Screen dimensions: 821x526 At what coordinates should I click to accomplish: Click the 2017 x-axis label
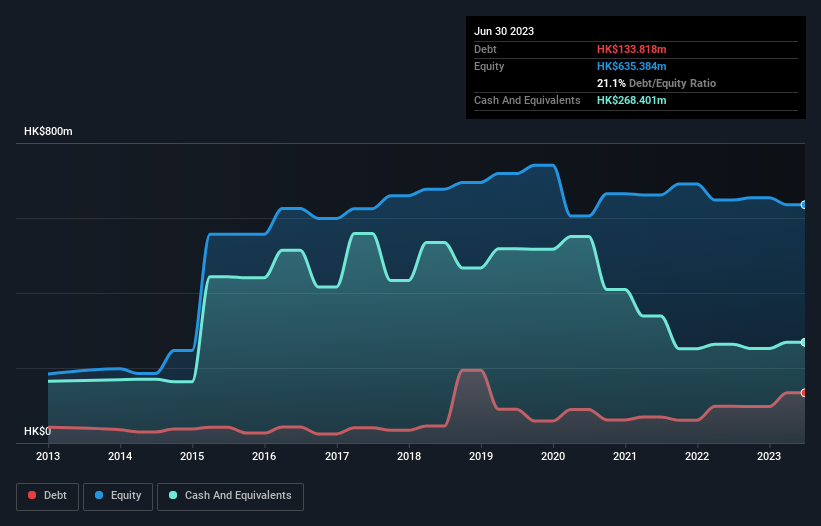click(337, 456)
